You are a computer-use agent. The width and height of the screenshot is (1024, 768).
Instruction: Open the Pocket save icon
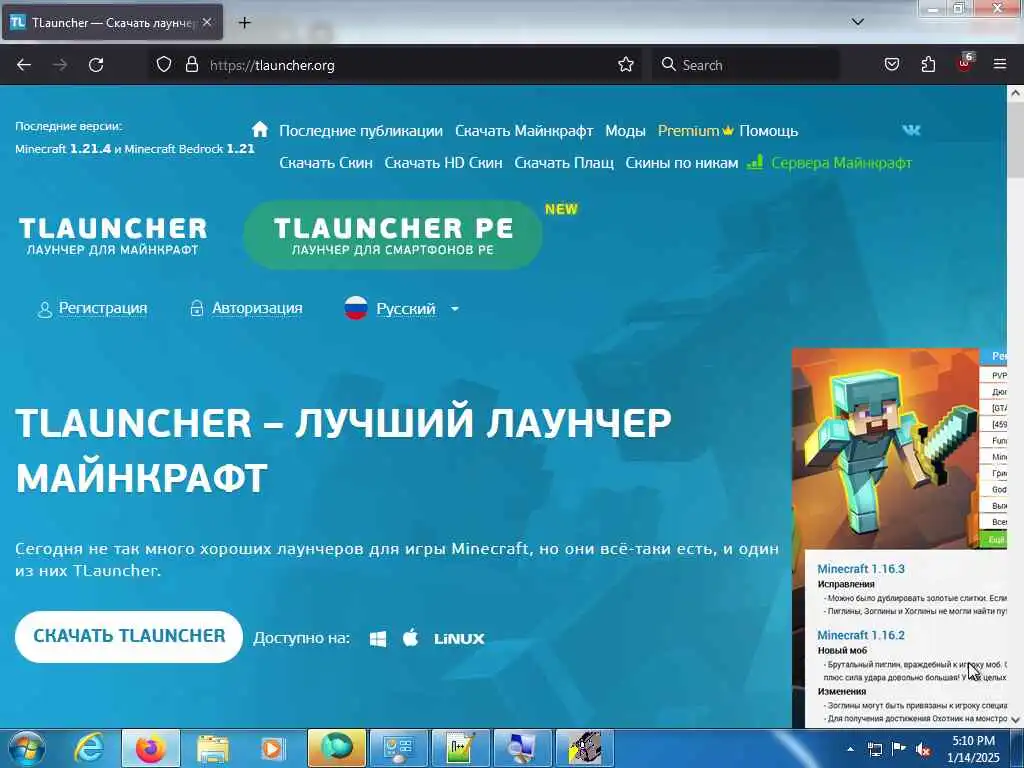891,64
